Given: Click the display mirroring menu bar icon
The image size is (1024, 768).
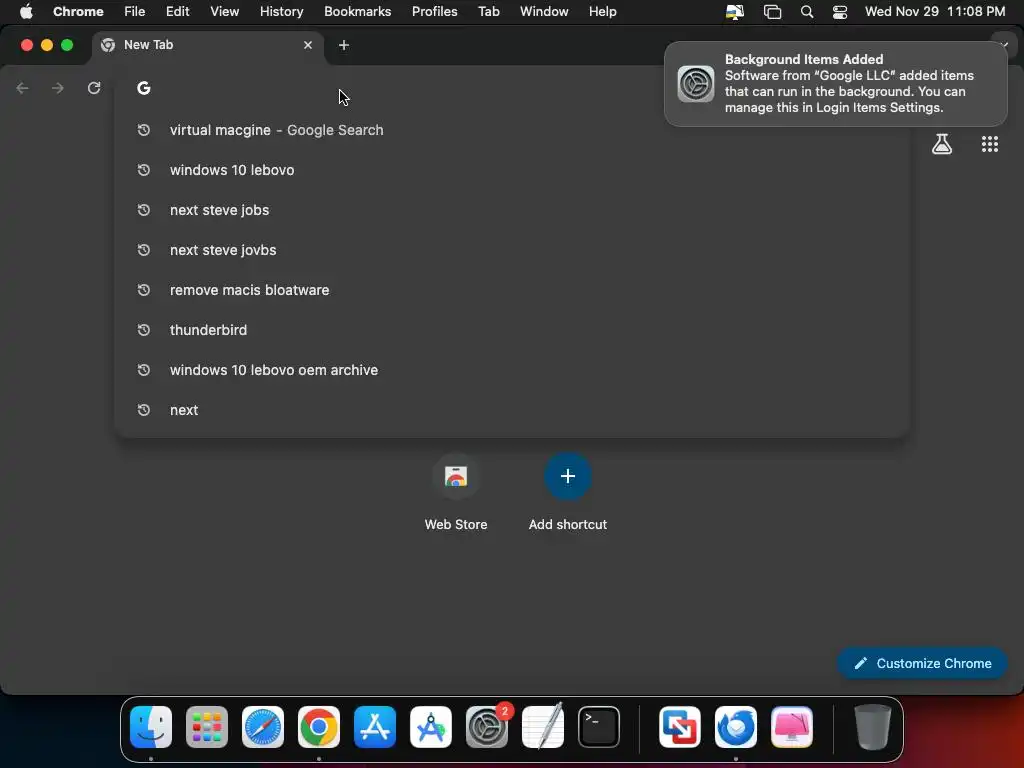Looking at the screenshot, I should click(735, 12).
